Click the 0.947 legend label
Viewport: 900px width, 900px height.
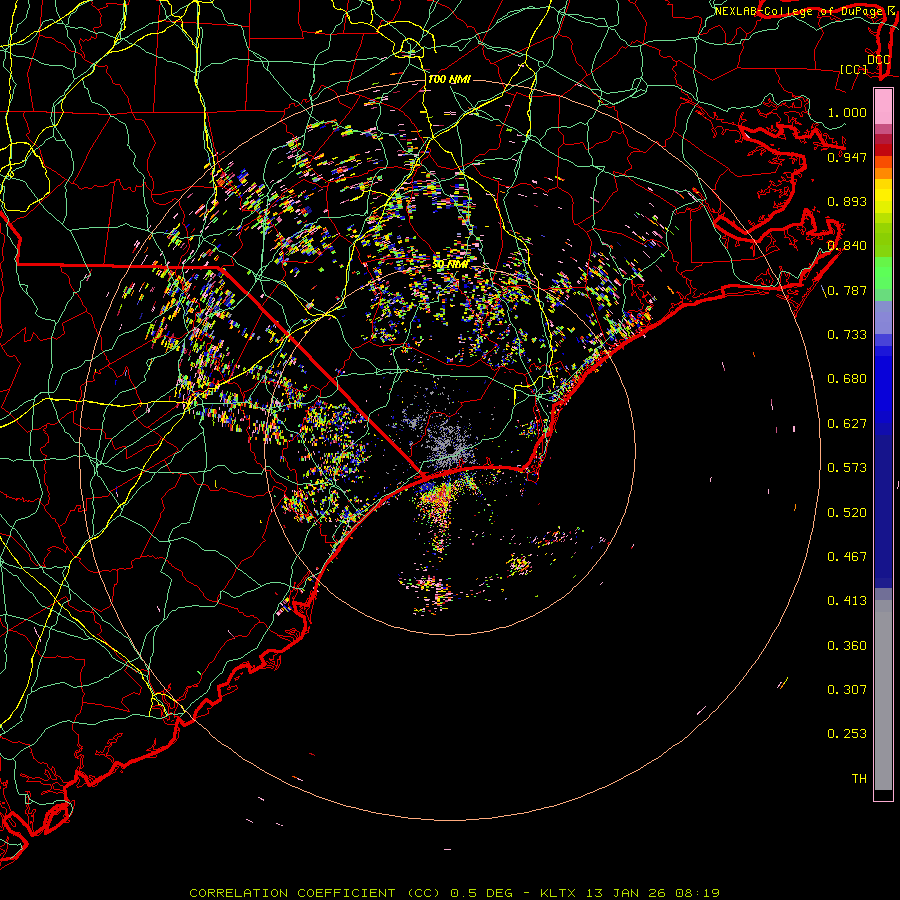[847, 157]
